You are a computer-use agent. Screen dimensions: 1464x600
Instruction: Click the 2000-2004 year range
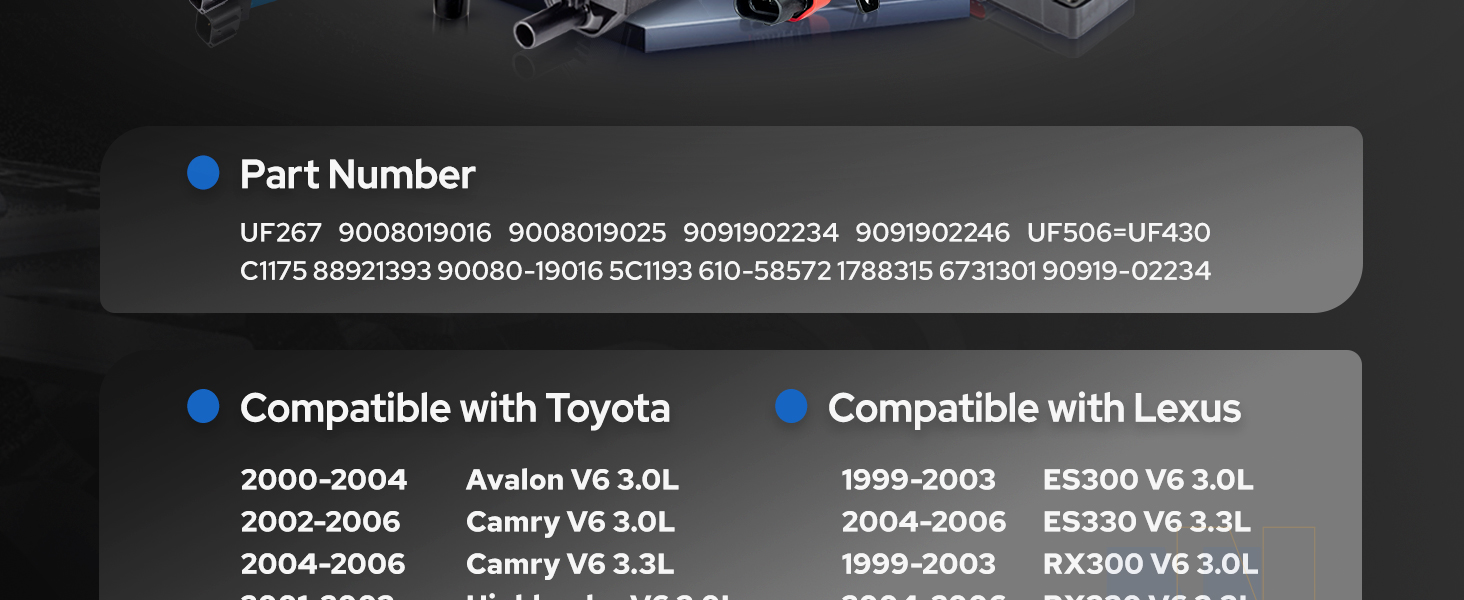[x=324, y=480]
